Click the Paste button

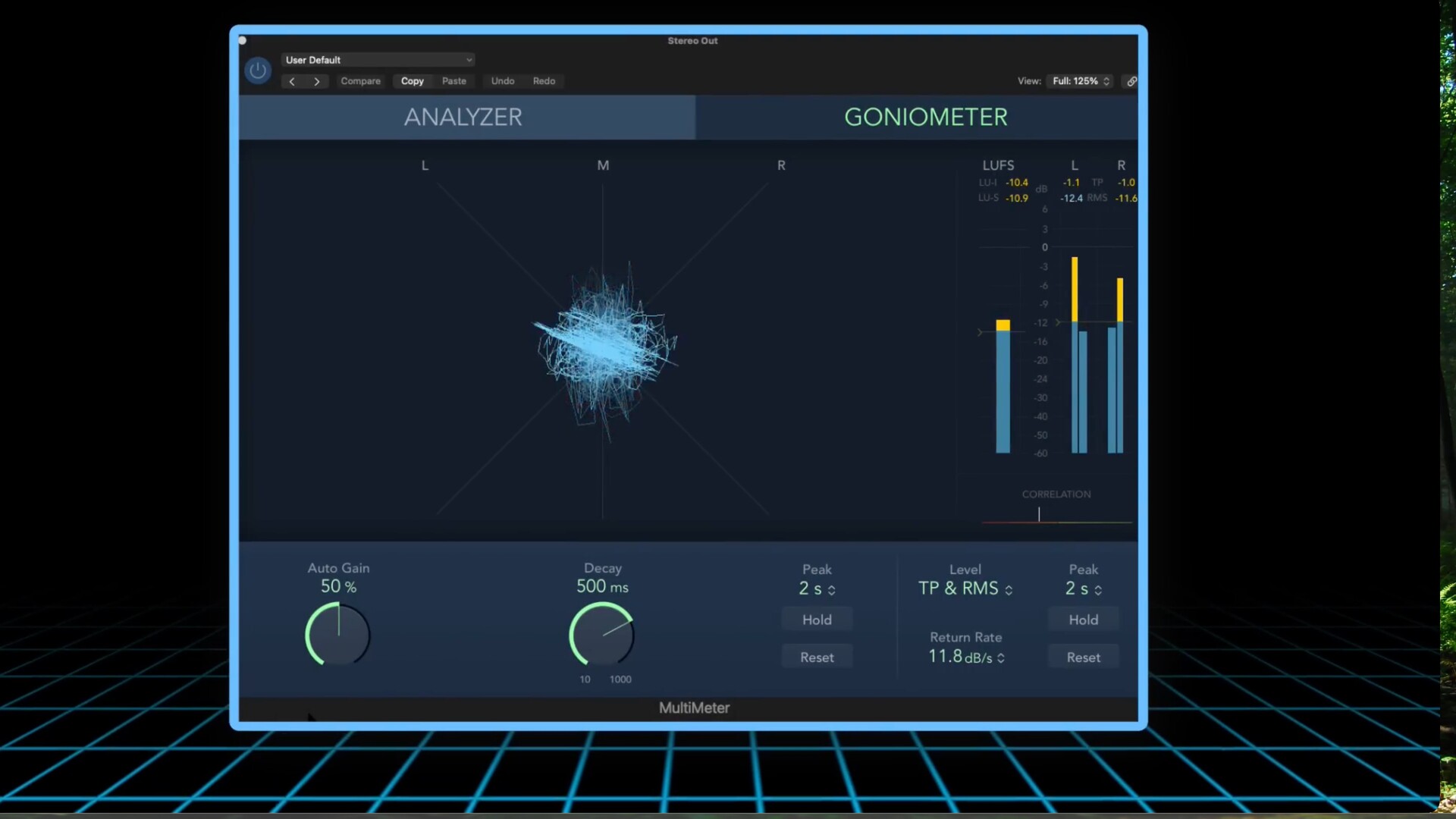click(453, 81)
